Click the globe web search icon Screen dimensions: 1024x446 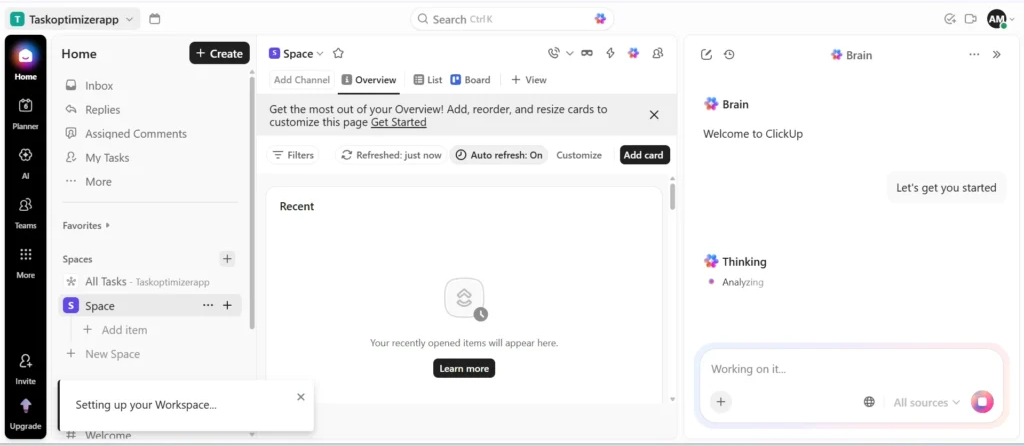[869, 402]
